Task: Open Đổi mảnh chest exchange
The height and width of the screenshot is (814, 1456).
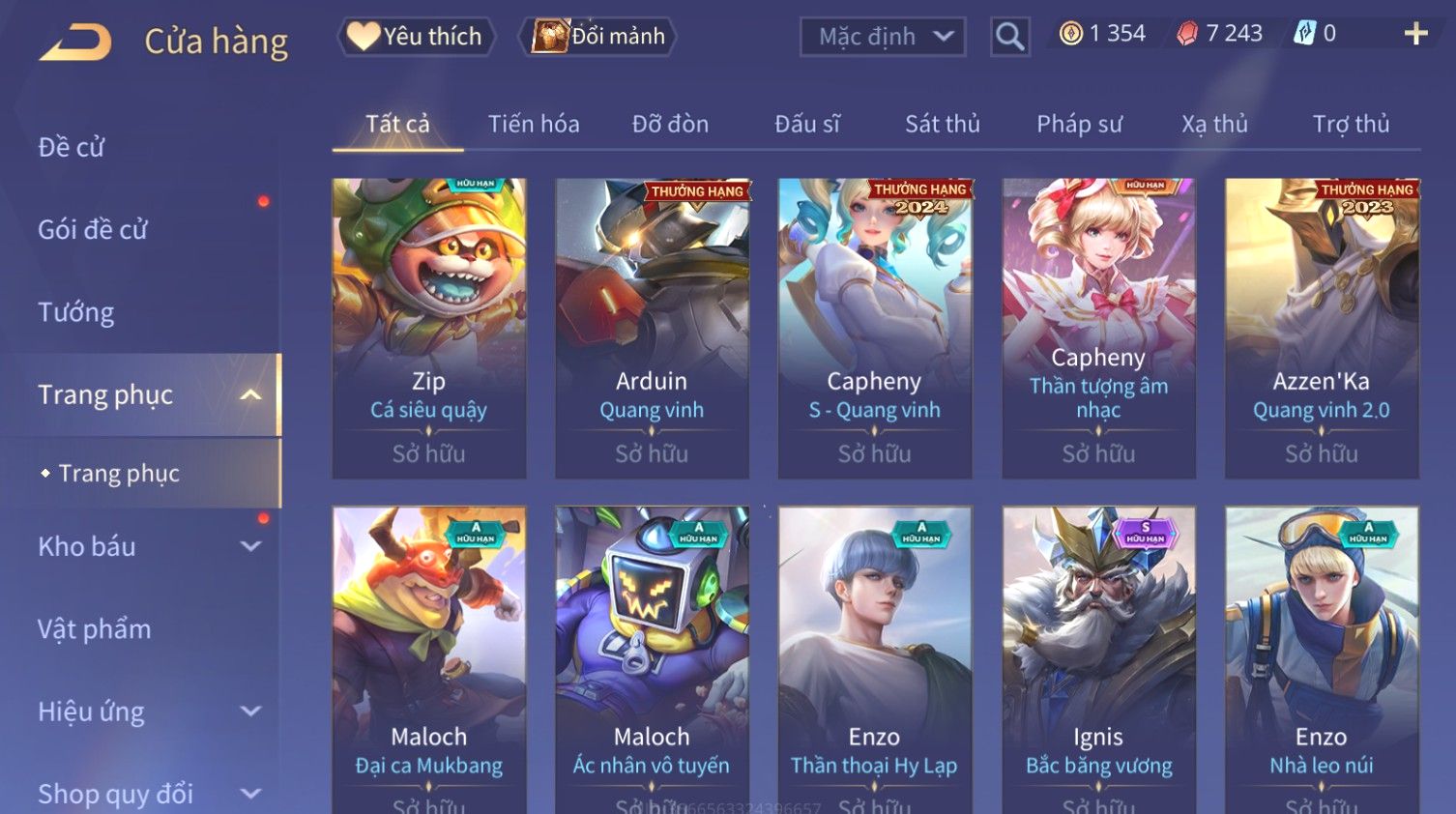Action: click(597, 37)
